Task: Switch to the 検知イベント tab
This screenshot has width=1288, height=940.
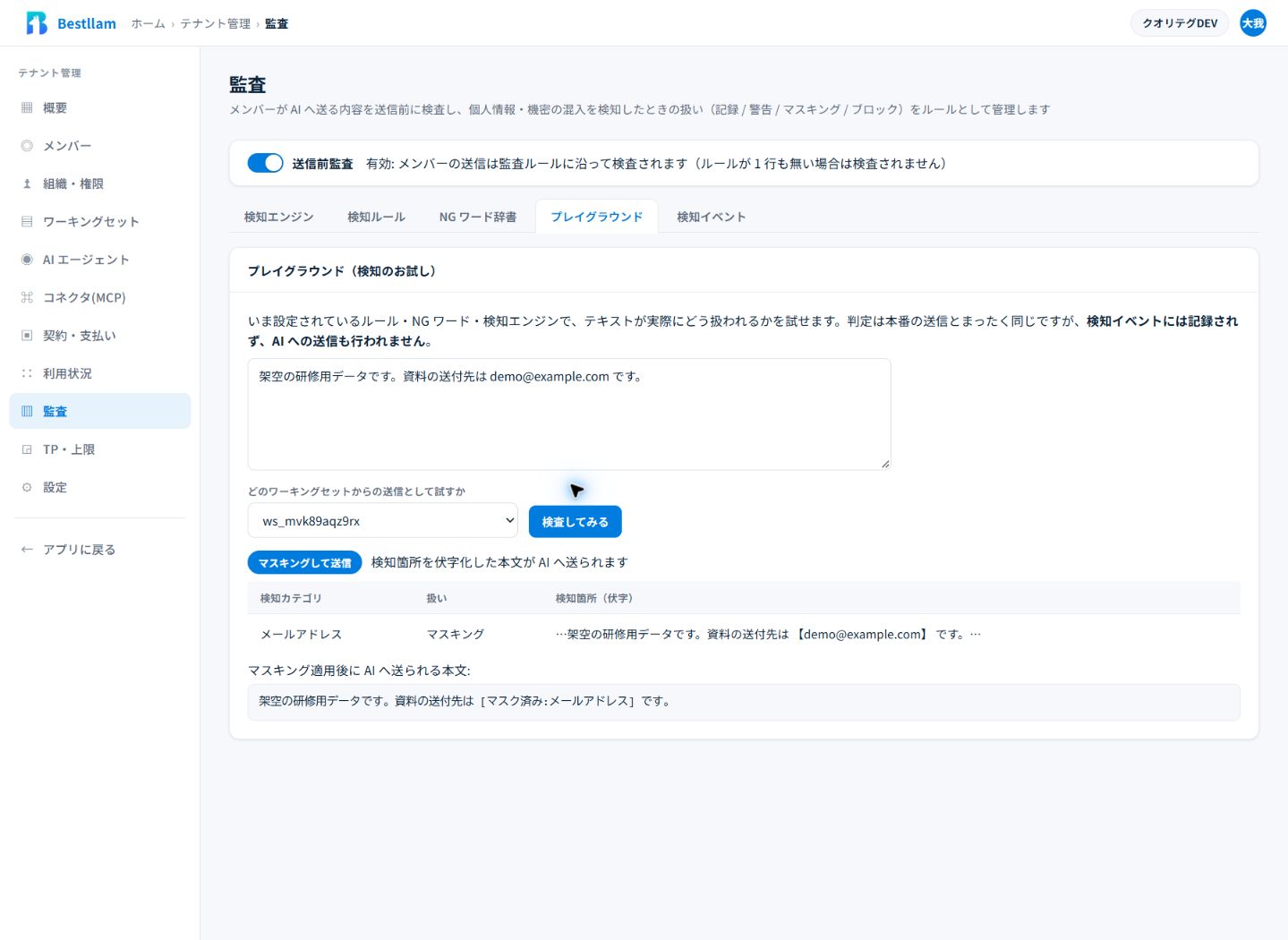Action: click(711, 217)
